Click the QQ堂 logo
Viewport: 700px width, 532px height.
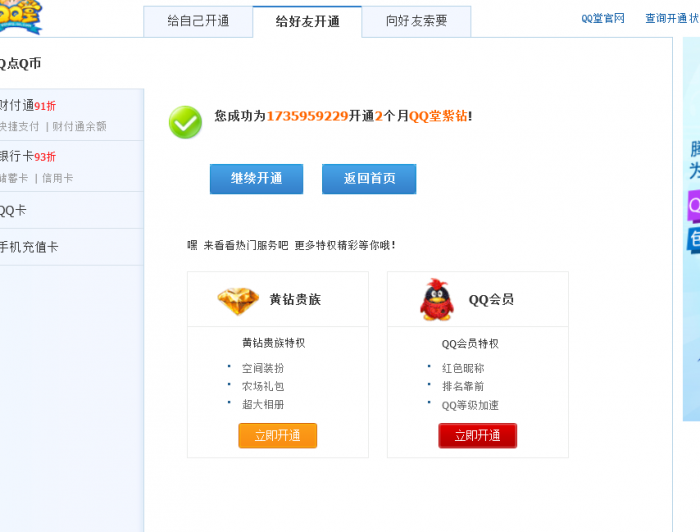click(20, 16)
